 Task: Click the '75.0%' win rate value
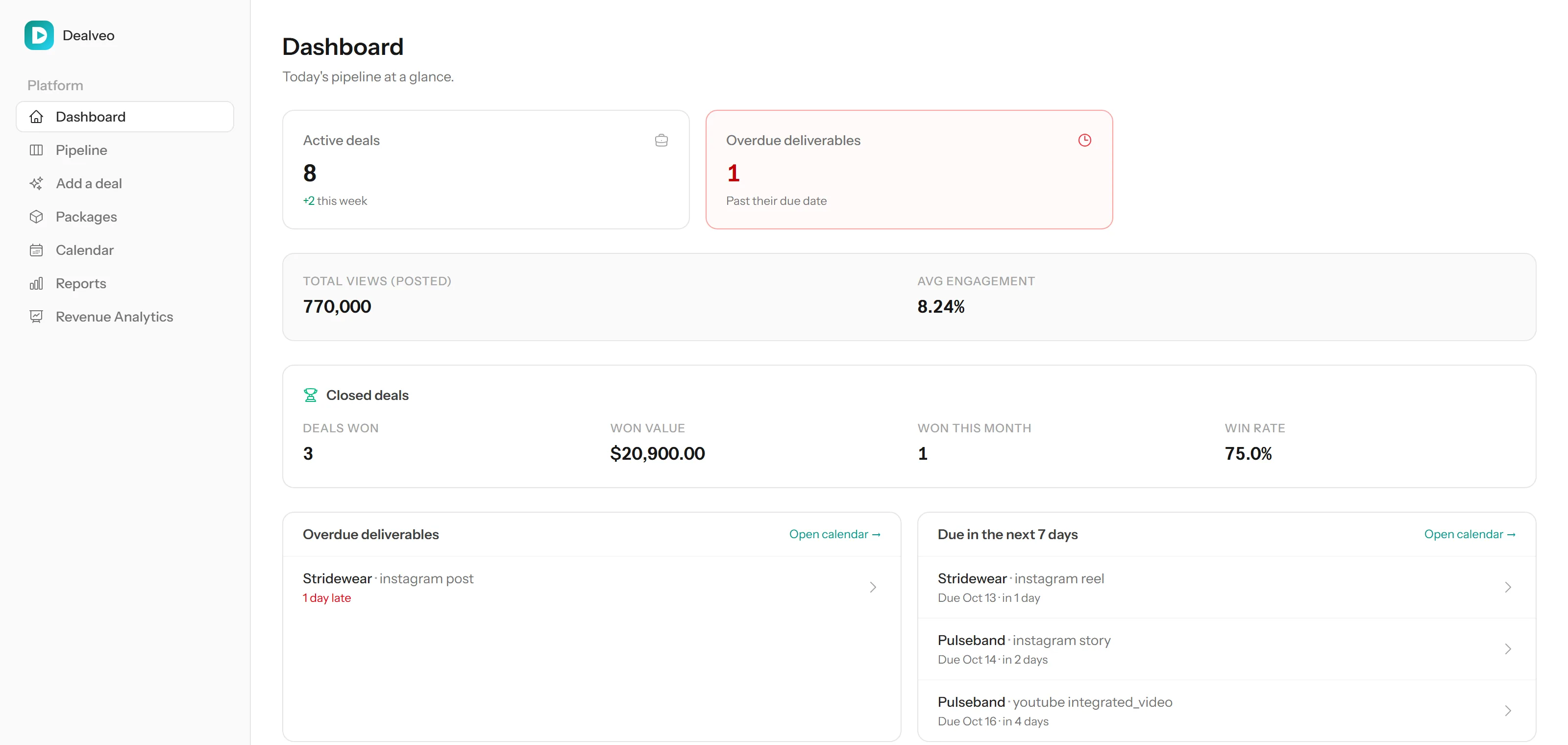[x=1248, y=453]
